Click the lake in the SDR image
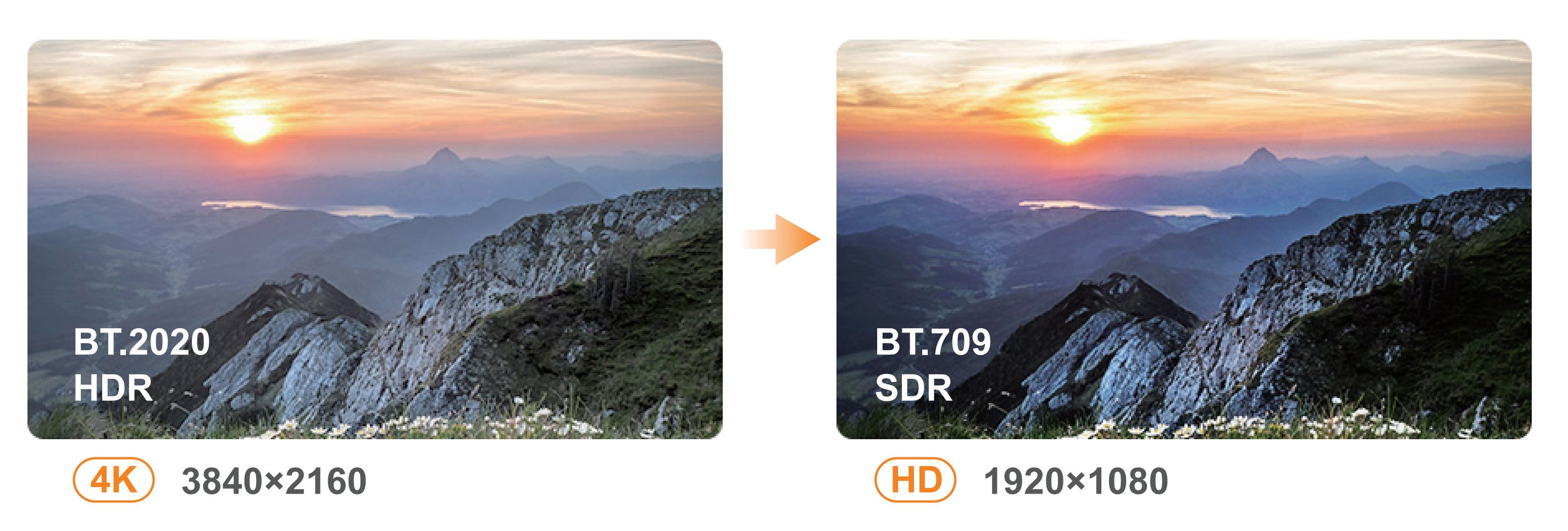Viewport: 1568px width, 531px height. pyautogui.click(x=1126, y=208)
